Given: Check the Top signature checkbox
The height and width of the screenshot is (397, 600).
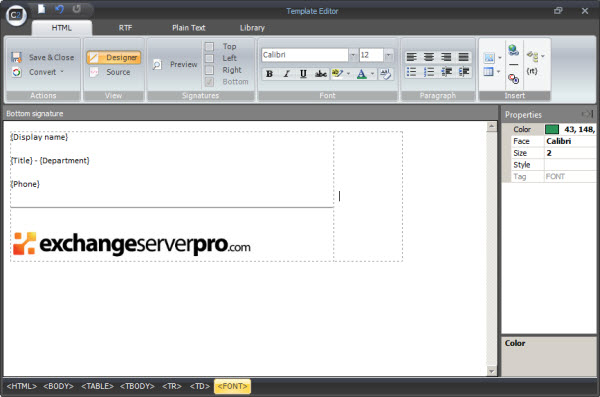Looking at the screenshot, I should (209, 47).
